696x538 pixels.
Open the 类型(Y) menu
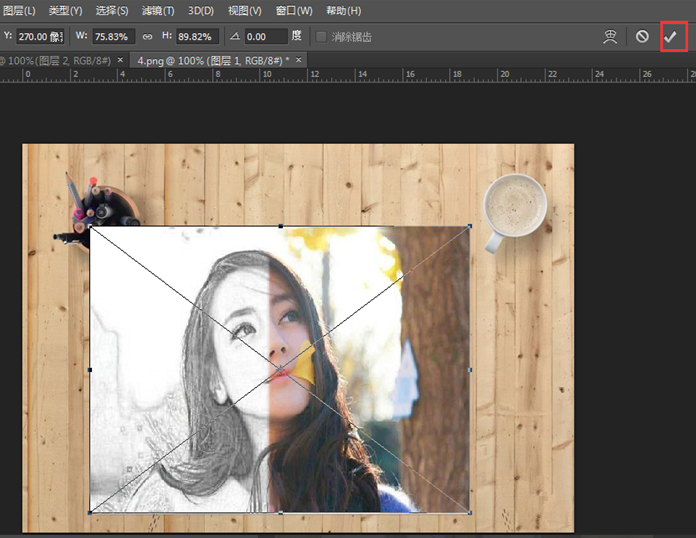click(65, 11)
